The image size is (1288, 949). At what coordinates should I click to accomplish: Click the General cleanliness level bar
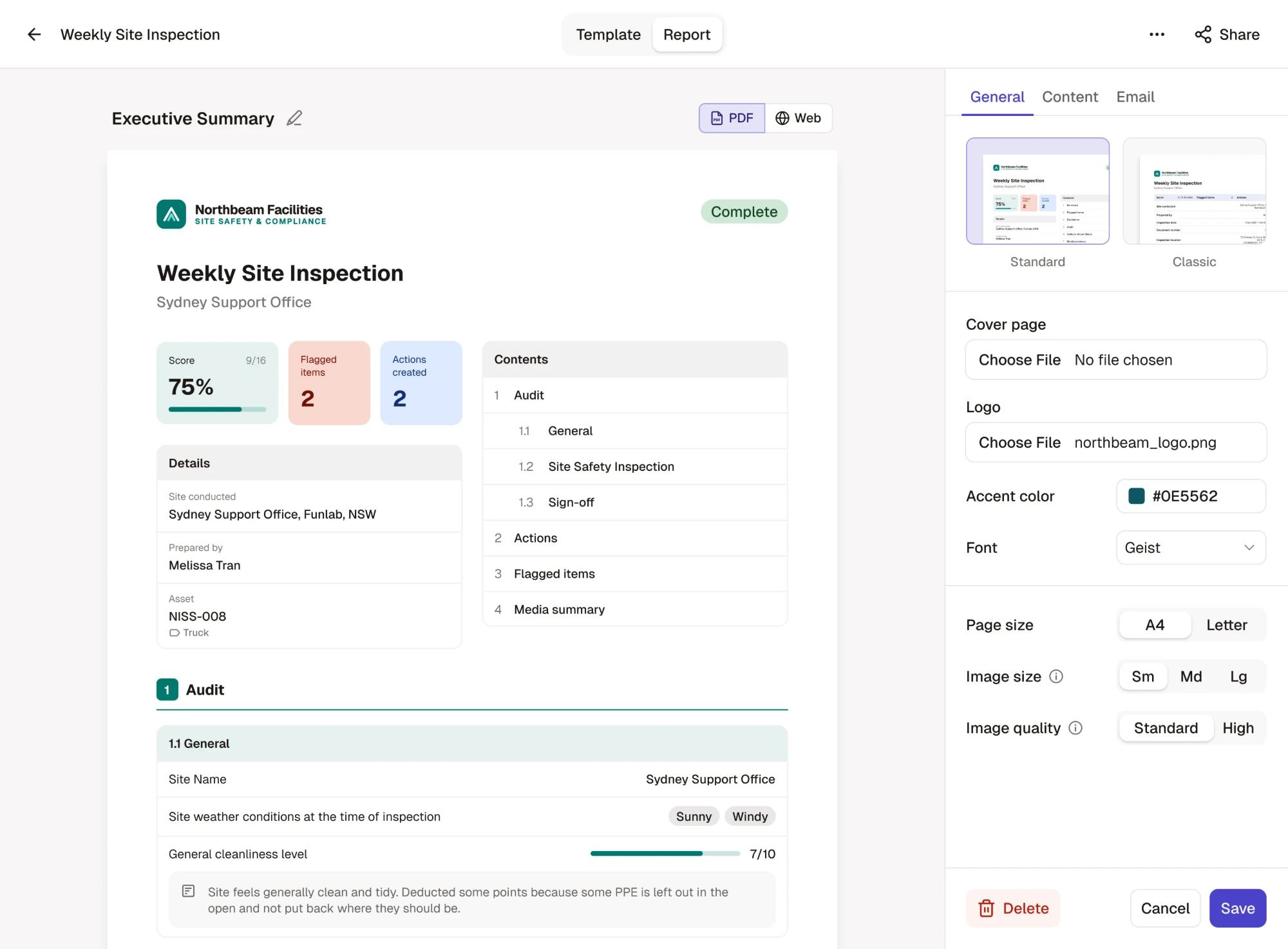pyautogui.click(x=665, y=853)
